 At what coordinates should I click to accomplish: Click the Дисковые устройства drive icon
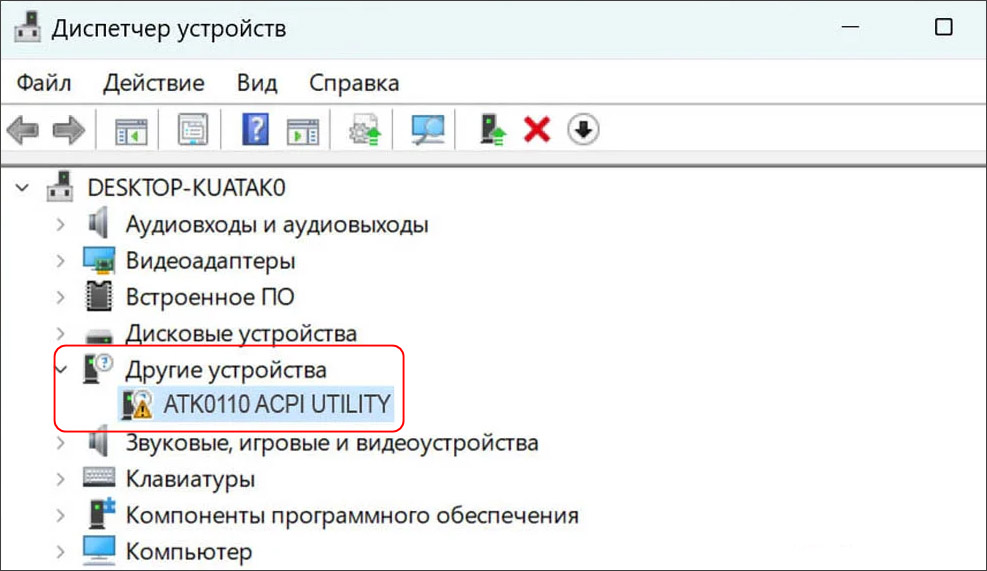coord(99,336)
